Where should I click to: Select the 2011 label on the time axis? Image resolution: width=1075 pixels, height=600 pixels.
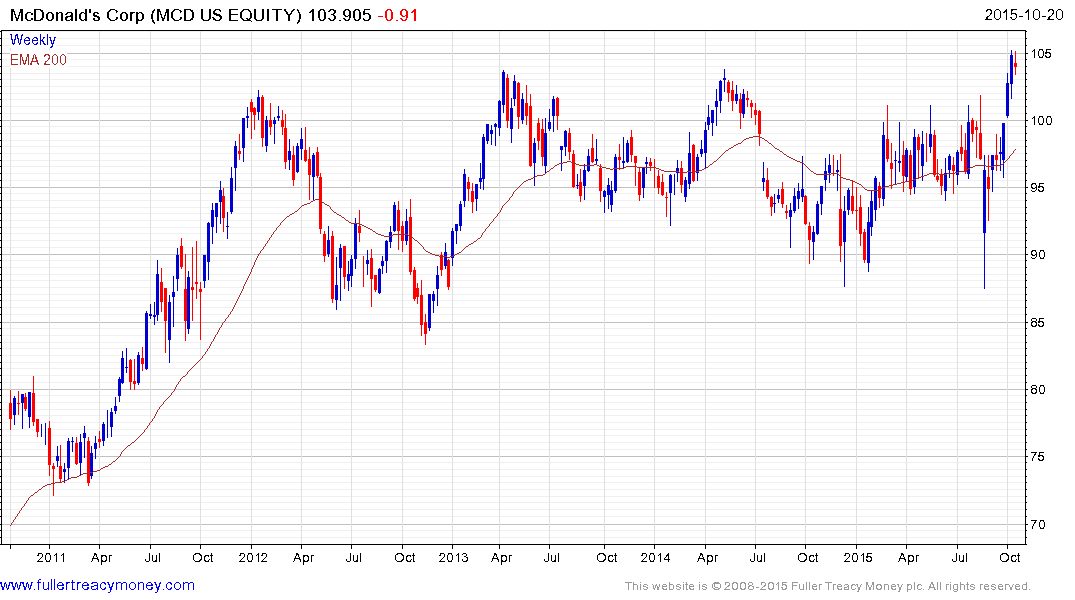click(x=51, y=557)
